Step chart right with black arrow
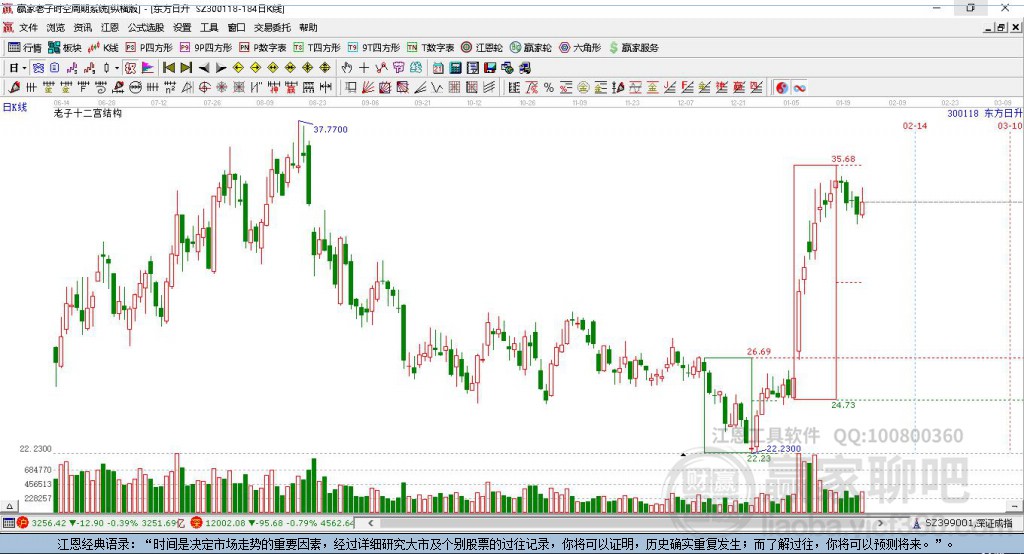 click(221, 68)
